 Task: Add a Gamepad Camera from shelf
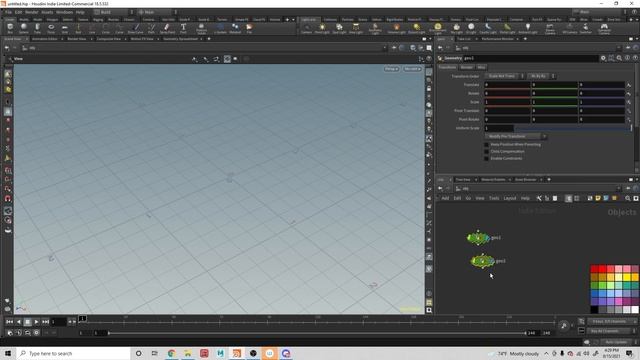[x=604, y=29]
